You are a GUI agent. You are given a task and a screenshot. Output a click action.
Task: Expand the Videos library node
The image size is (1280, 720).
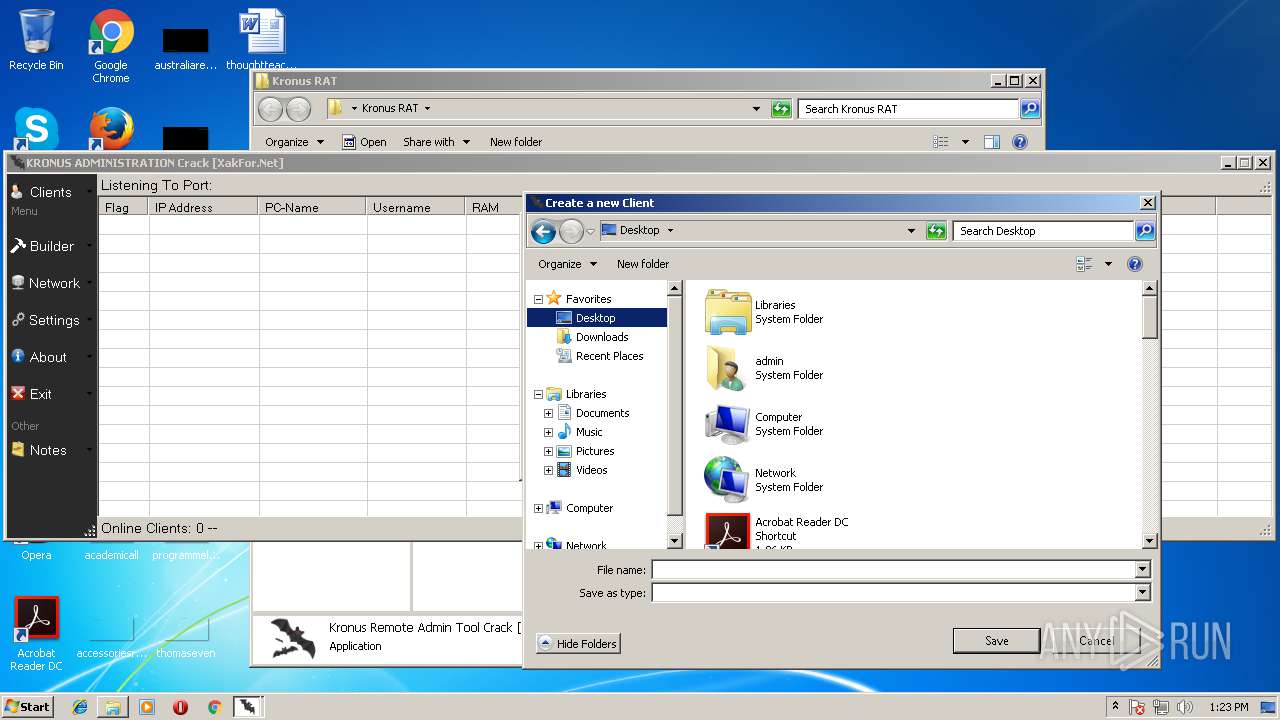[x=548, y=470]
